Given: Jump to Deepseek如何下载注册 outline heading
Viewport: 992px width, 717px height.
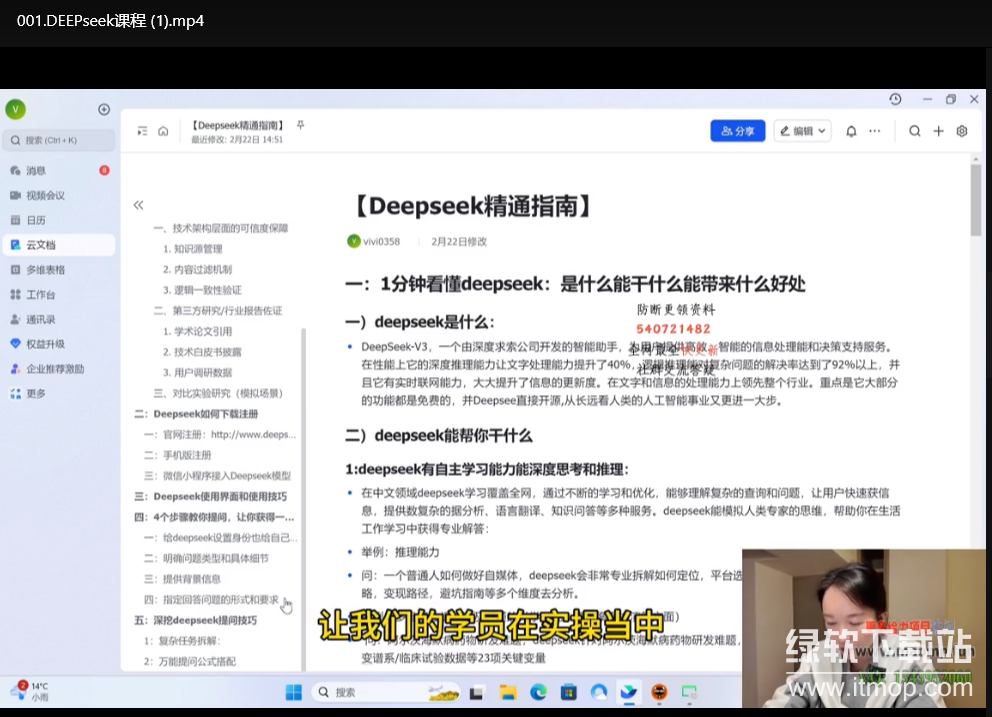Looking at the screenshot, I should point(196,414).
